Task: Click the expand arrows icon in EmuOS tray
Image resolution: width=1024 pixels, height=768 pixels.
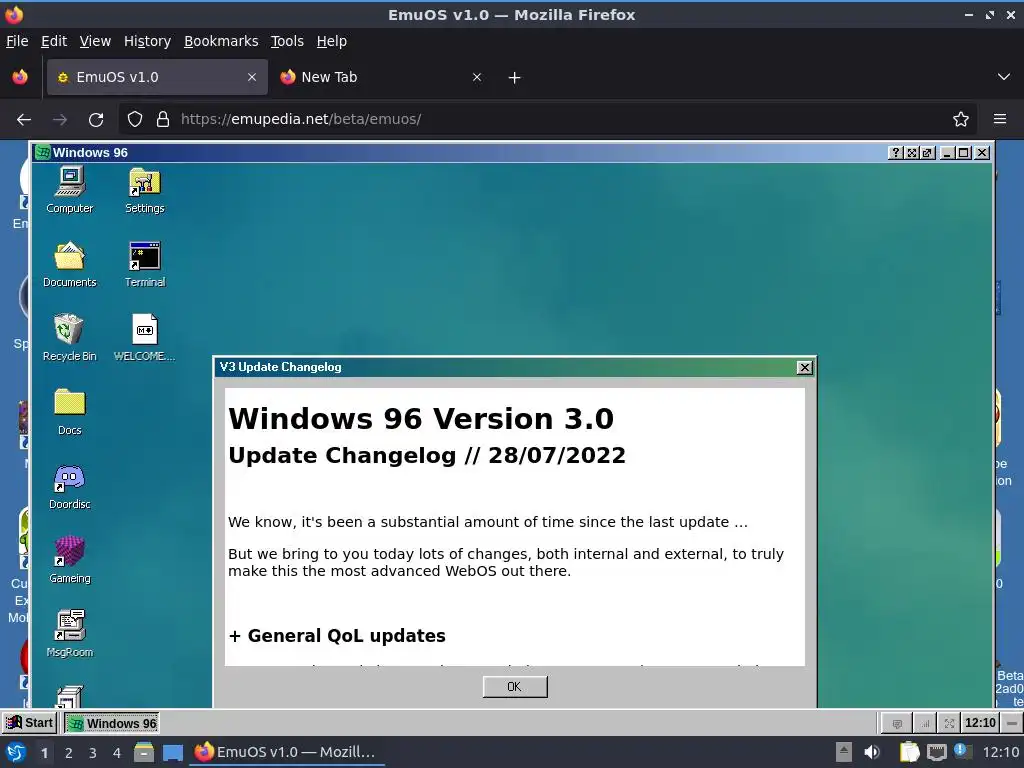Action: click(949, 723)
